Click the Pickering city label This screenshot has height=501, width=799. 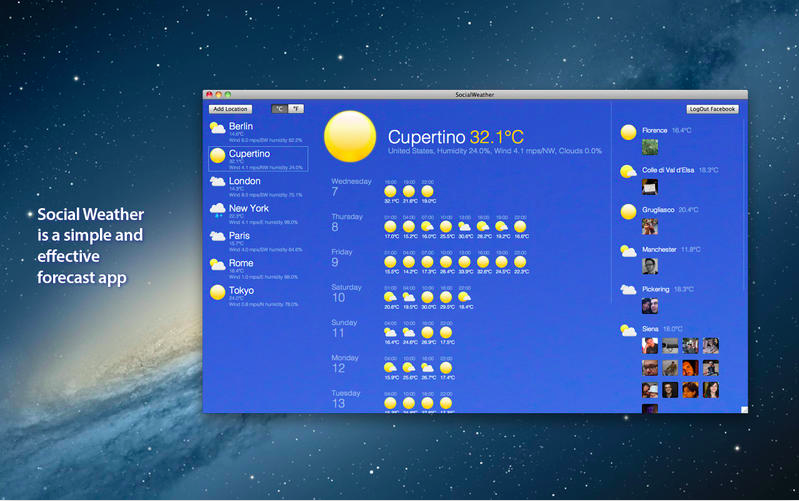[x=656, y=289]
